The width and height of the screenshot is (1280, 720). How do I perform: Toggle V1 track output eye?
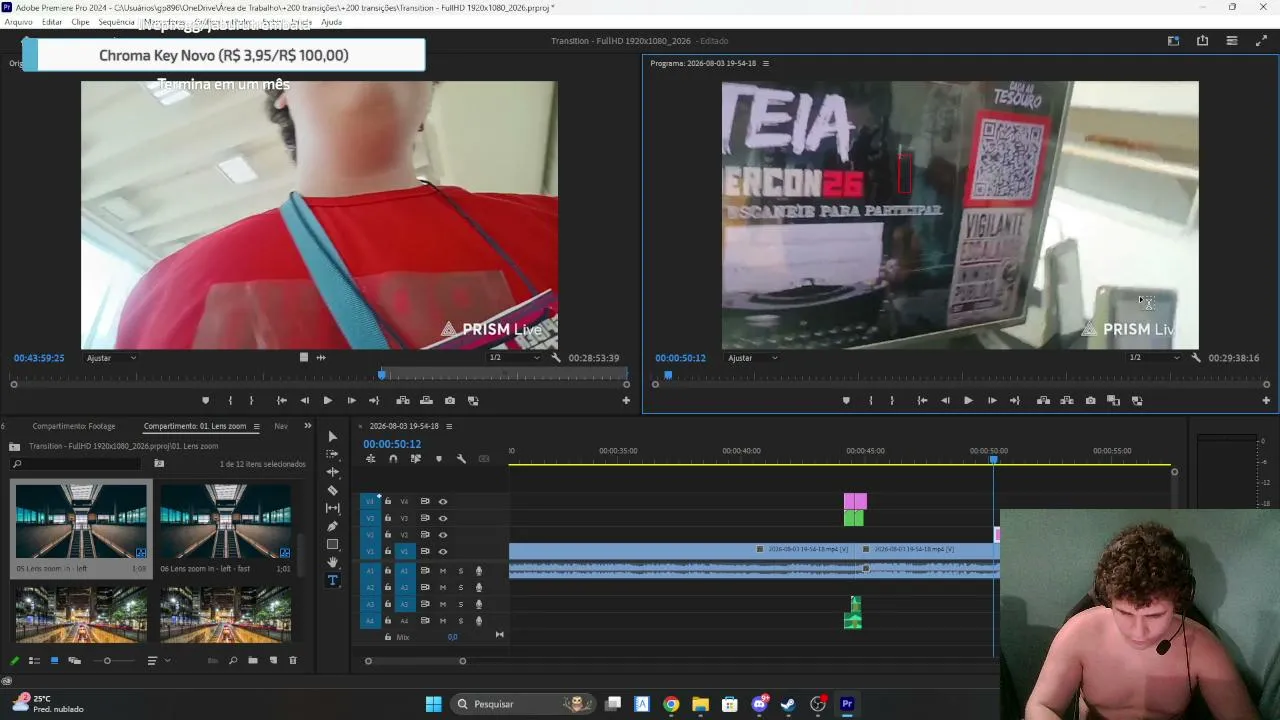pos(443,552)
